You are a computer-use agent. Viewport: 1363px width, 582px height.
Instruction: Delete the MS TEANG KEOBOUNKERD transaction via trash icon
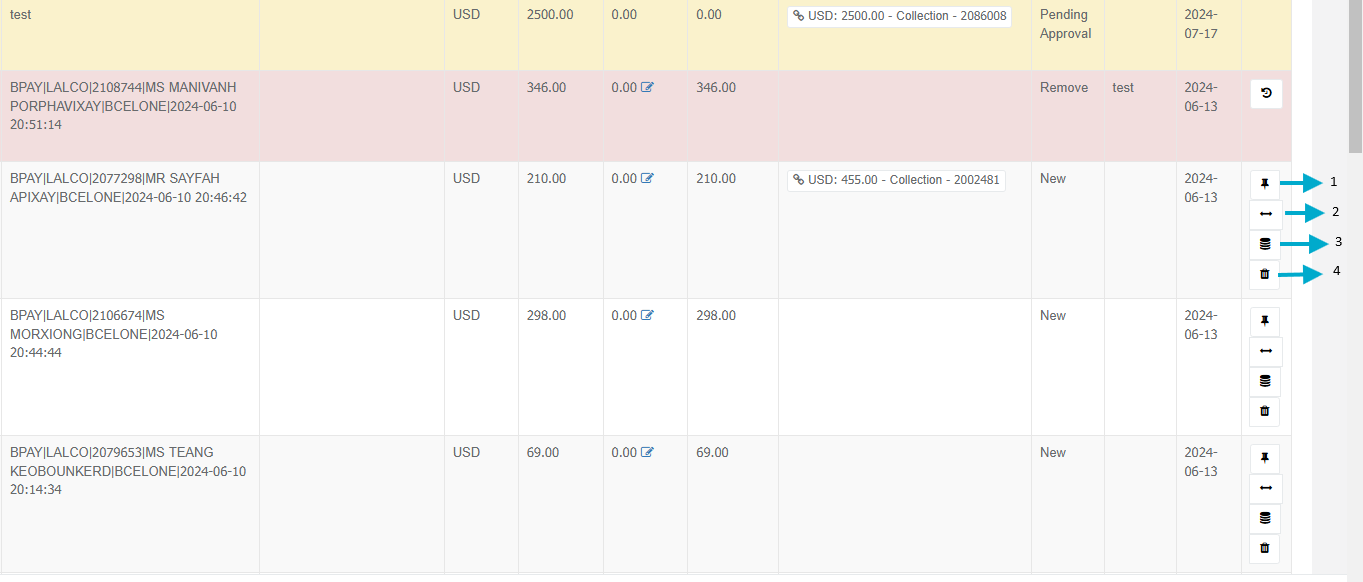(x=1265, y=548)
